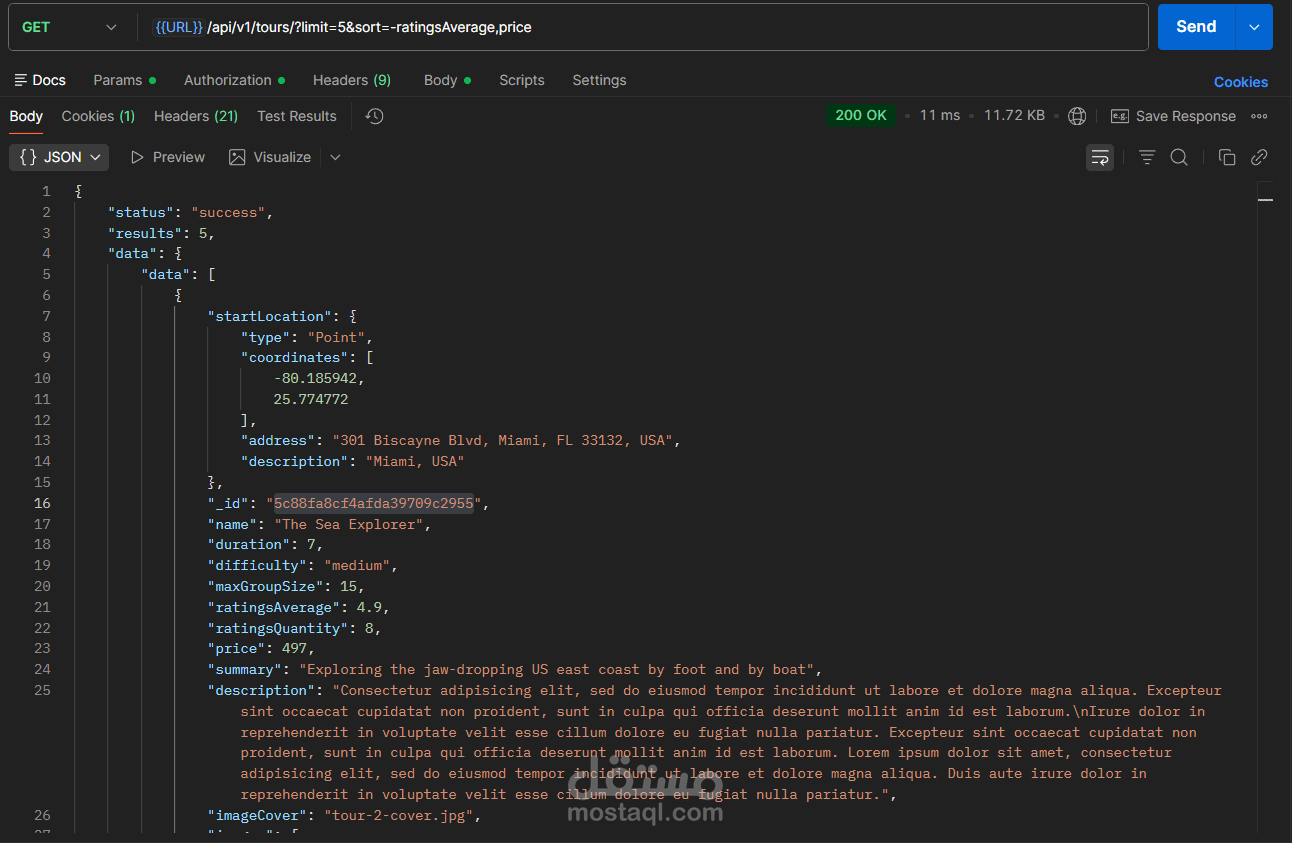Click the "success" status value
The image size is (1292, 843).
(x=228, y=212)
